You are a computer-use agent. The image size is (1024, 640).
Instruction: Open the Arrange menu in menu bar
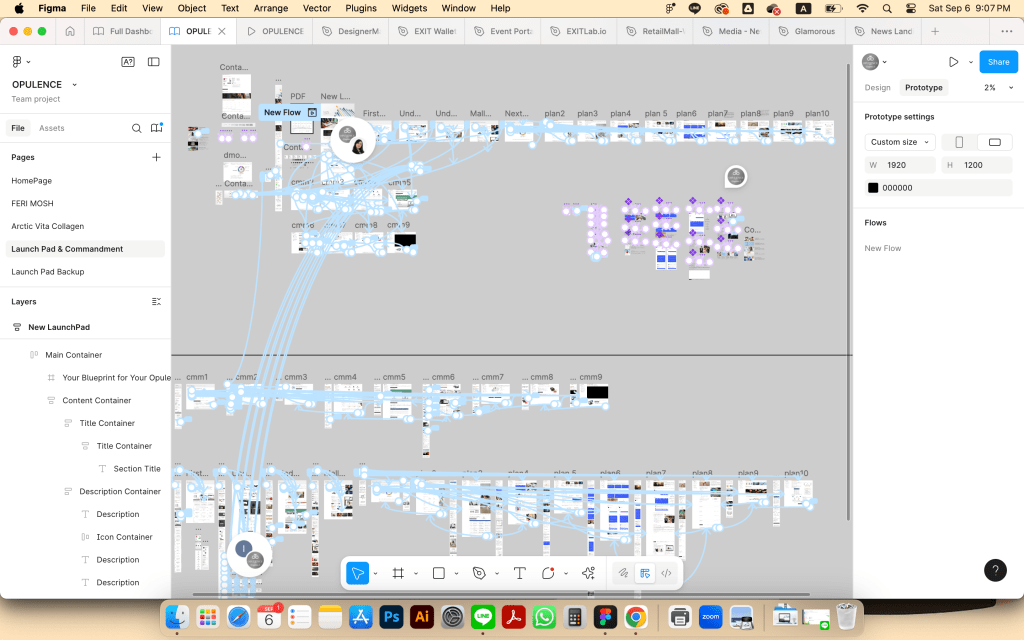pyautogui.click(x=270, y=8)
